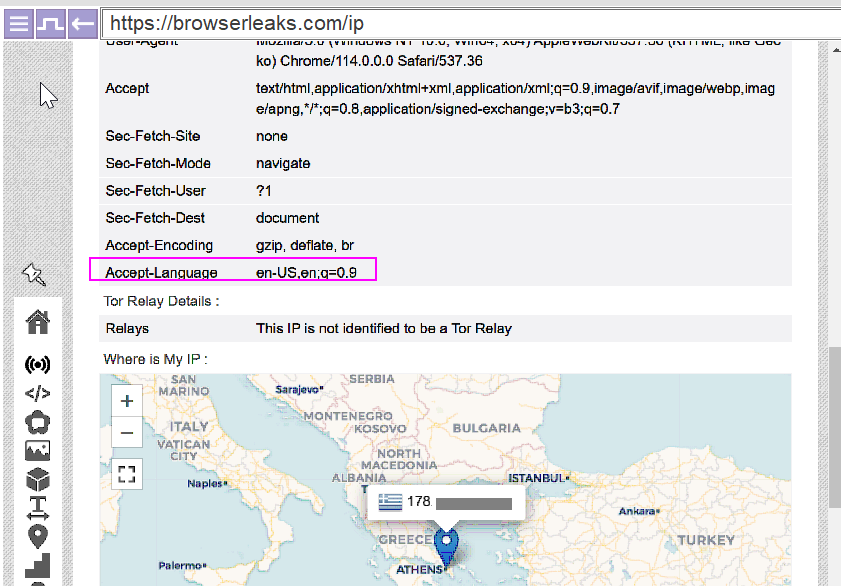Image resolution: width=841 pixels, height=586 pixels.
Task: Open the code brackets sidebar icon
Action: [37, 393]
